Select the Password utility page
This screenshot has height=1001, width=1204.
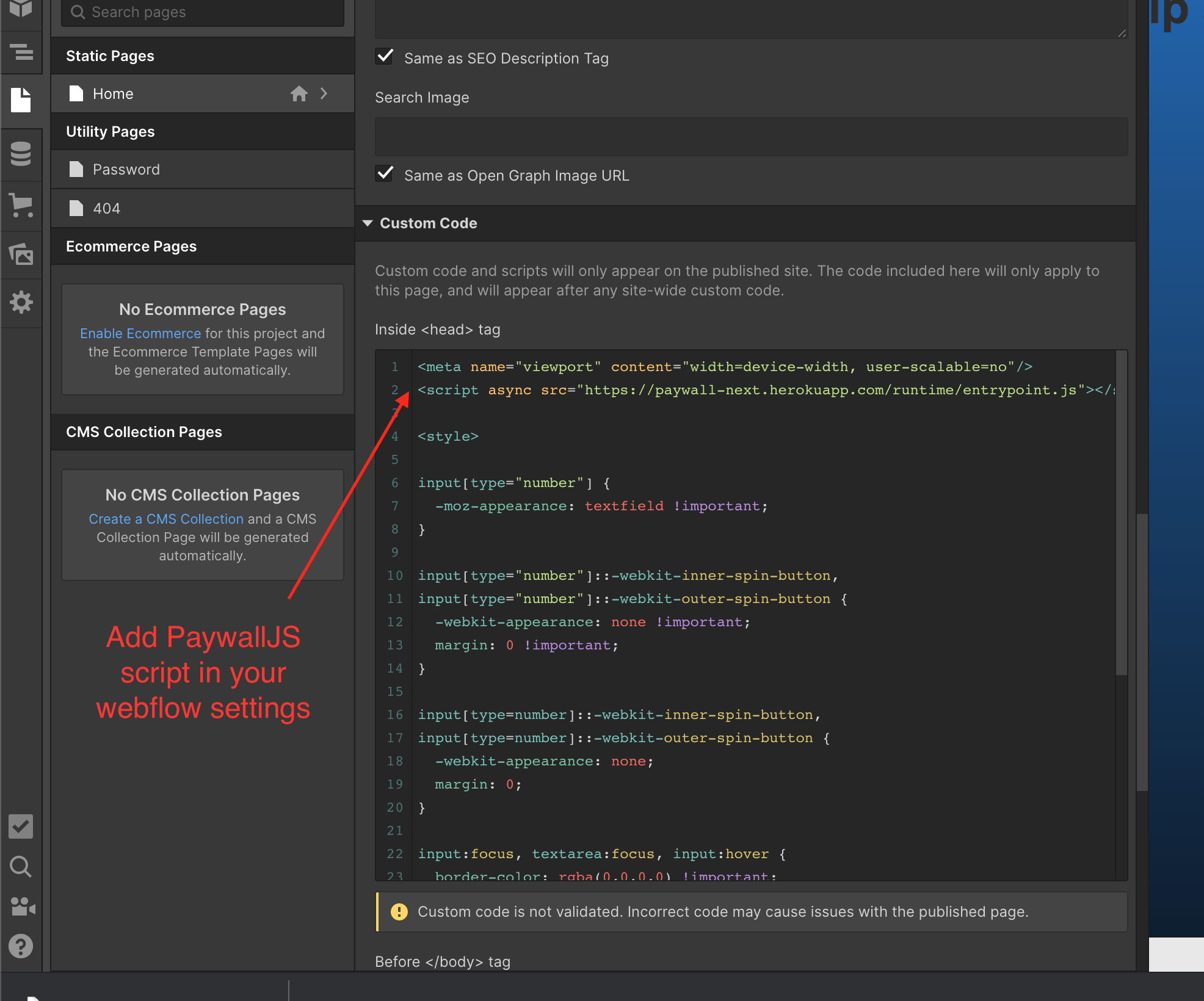coord(126,170)
